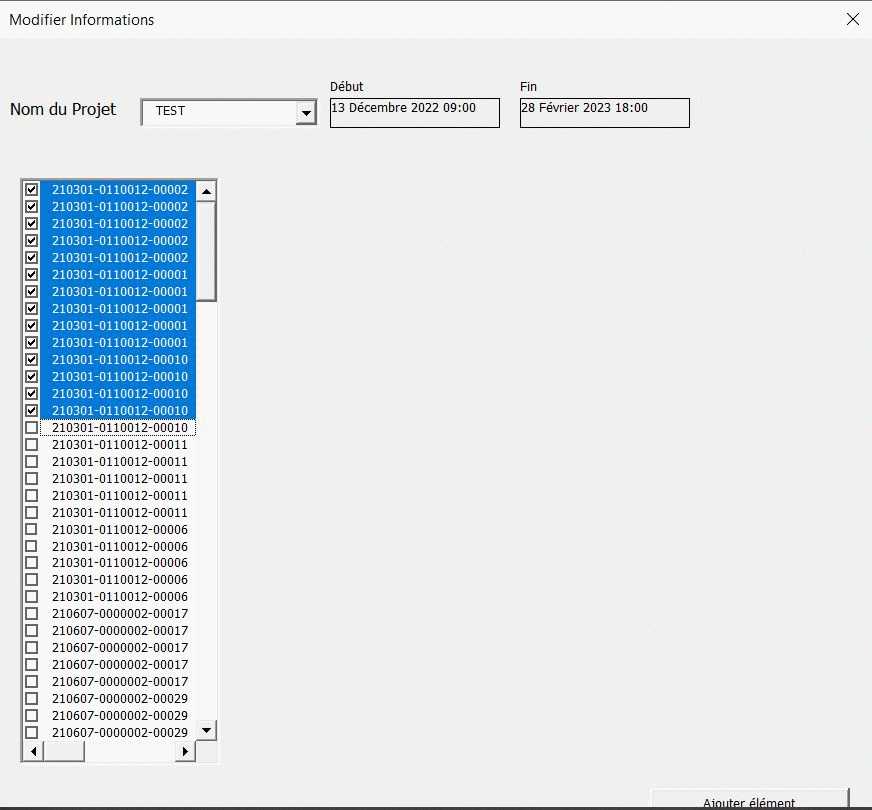Check the first 210301-0110012-00011 checkbox
This screenshot has height=810, width=872.
(x=32, y=445)
